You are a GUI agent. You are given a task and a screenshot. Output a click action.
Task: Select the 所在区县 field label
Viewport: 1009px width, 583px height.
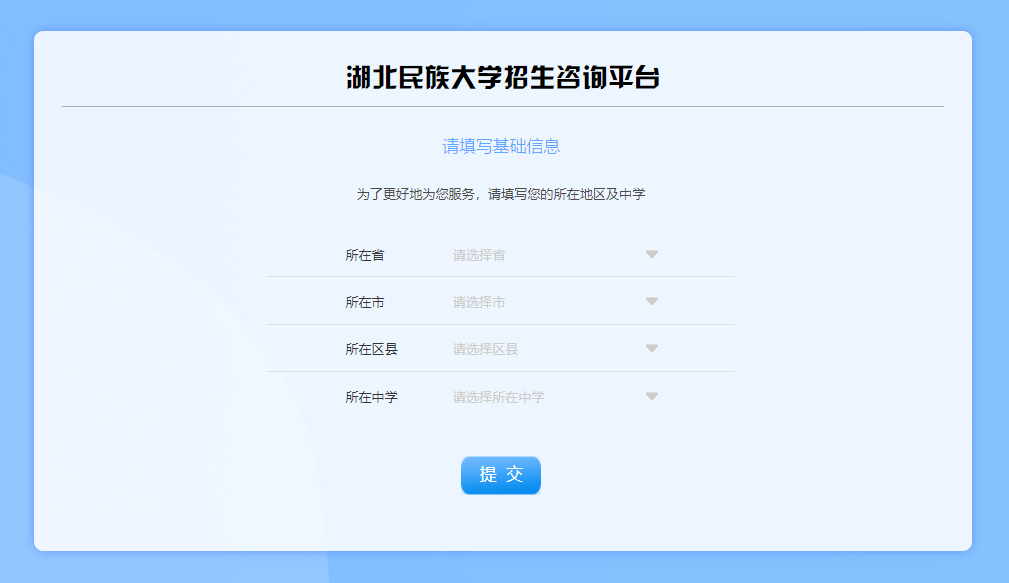372,349
